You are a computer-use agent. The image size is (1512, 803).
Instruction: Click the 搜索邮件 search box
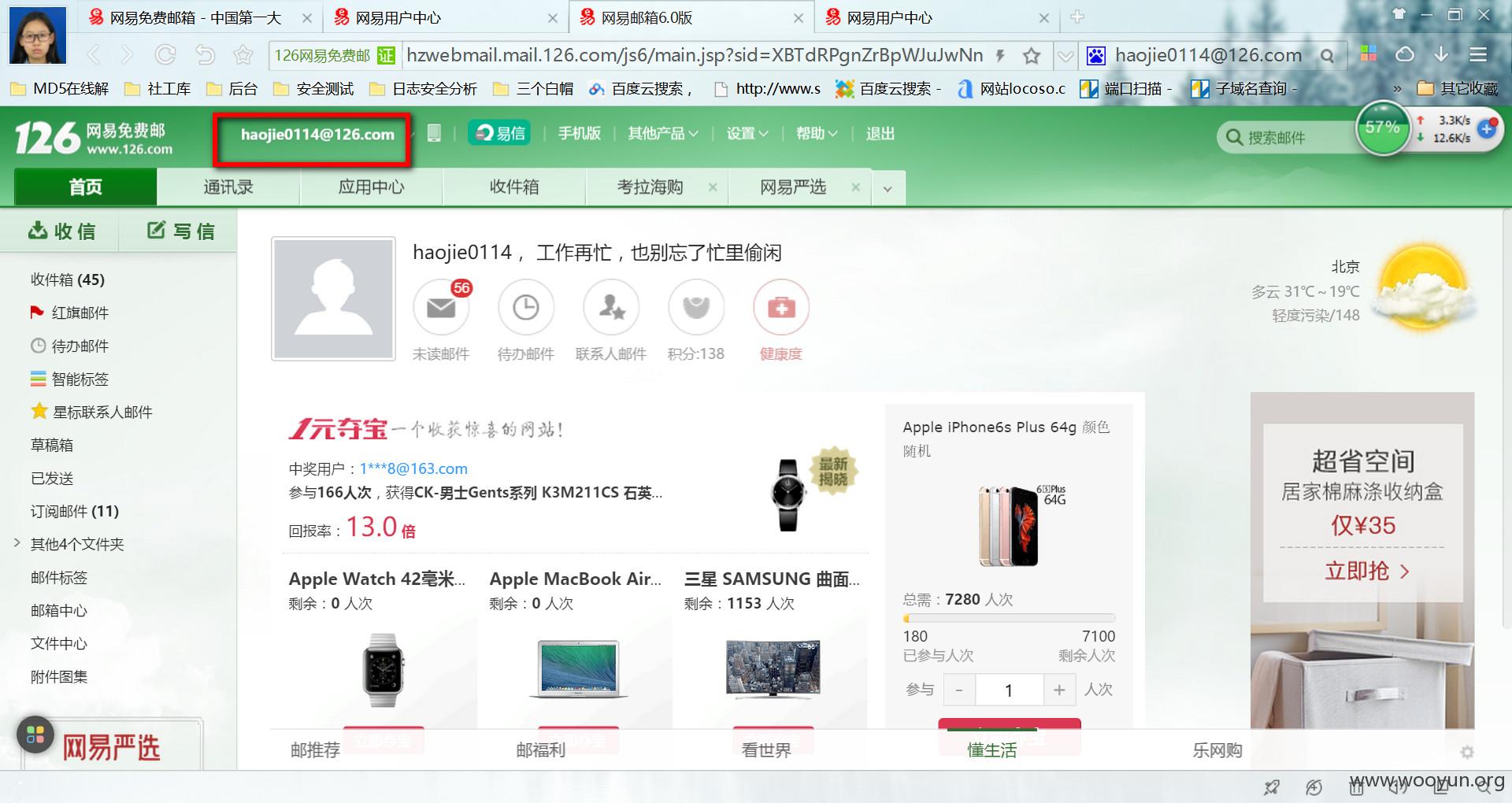click(x=1287, y=138)
